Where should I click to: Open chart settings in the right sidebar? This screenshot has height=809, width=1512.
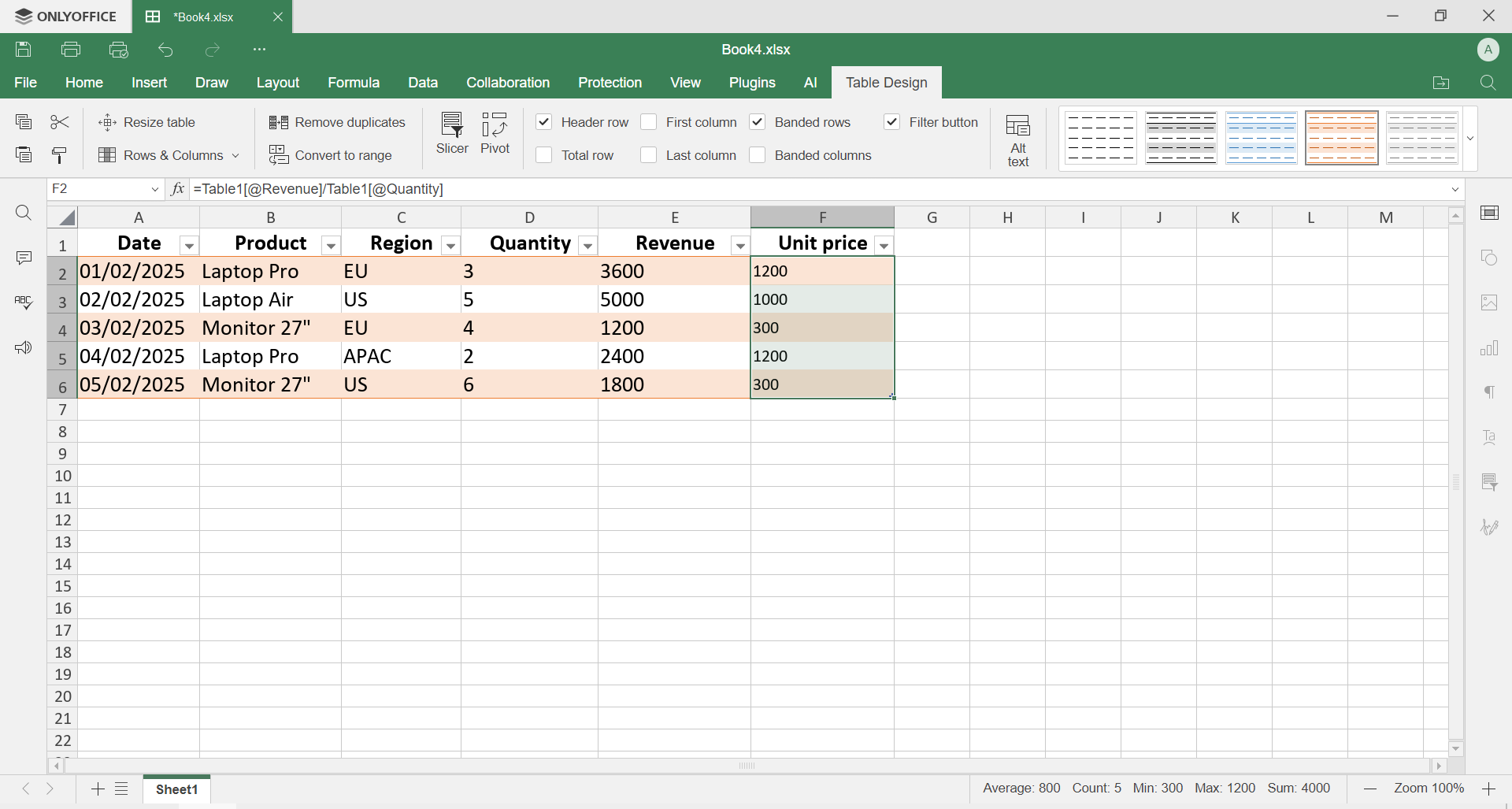(x=1491, y=347)
